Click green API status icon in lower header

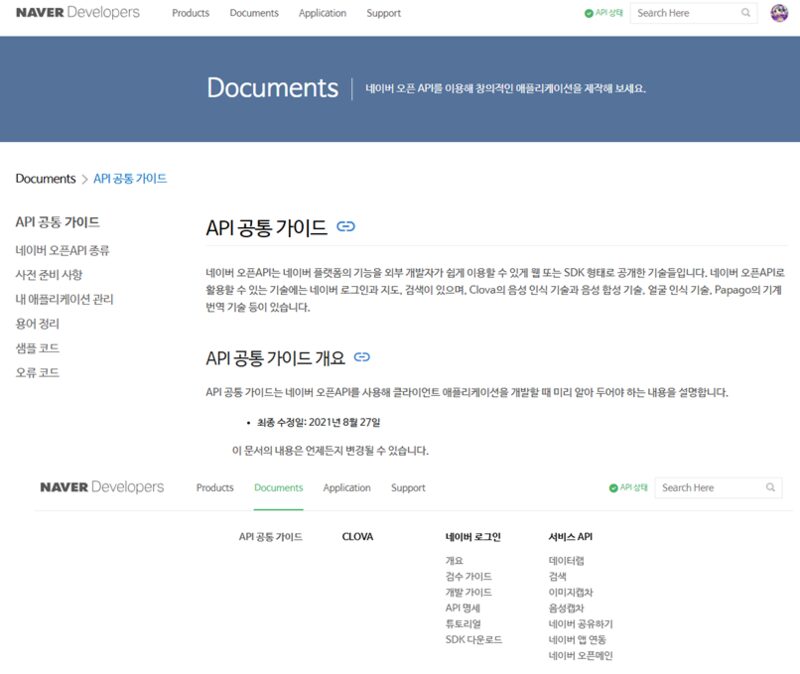tap(613, 488)
